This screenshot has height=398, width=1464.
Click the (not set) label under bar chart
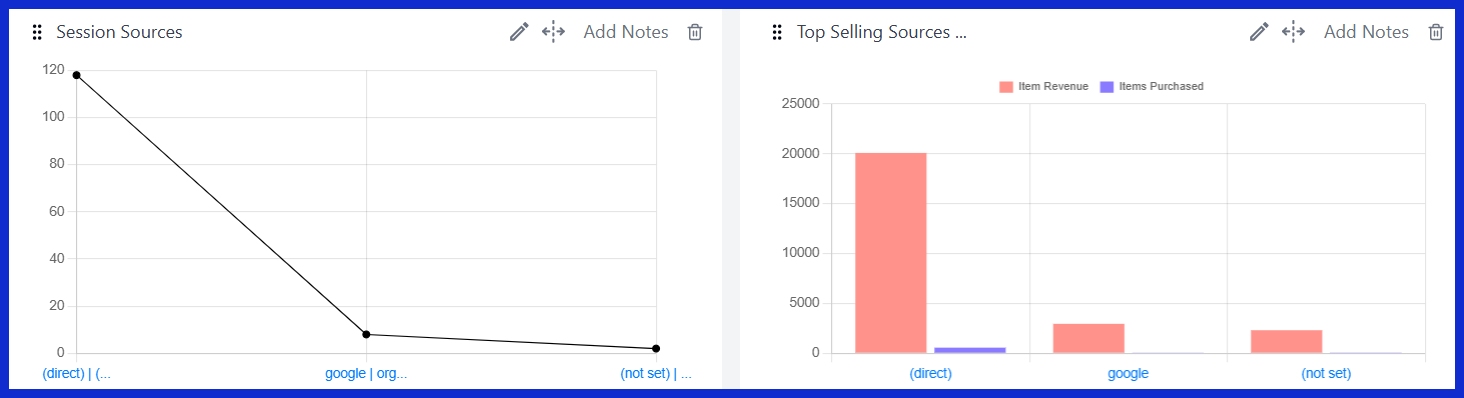pyautogui.click(x=1326, y=374)
